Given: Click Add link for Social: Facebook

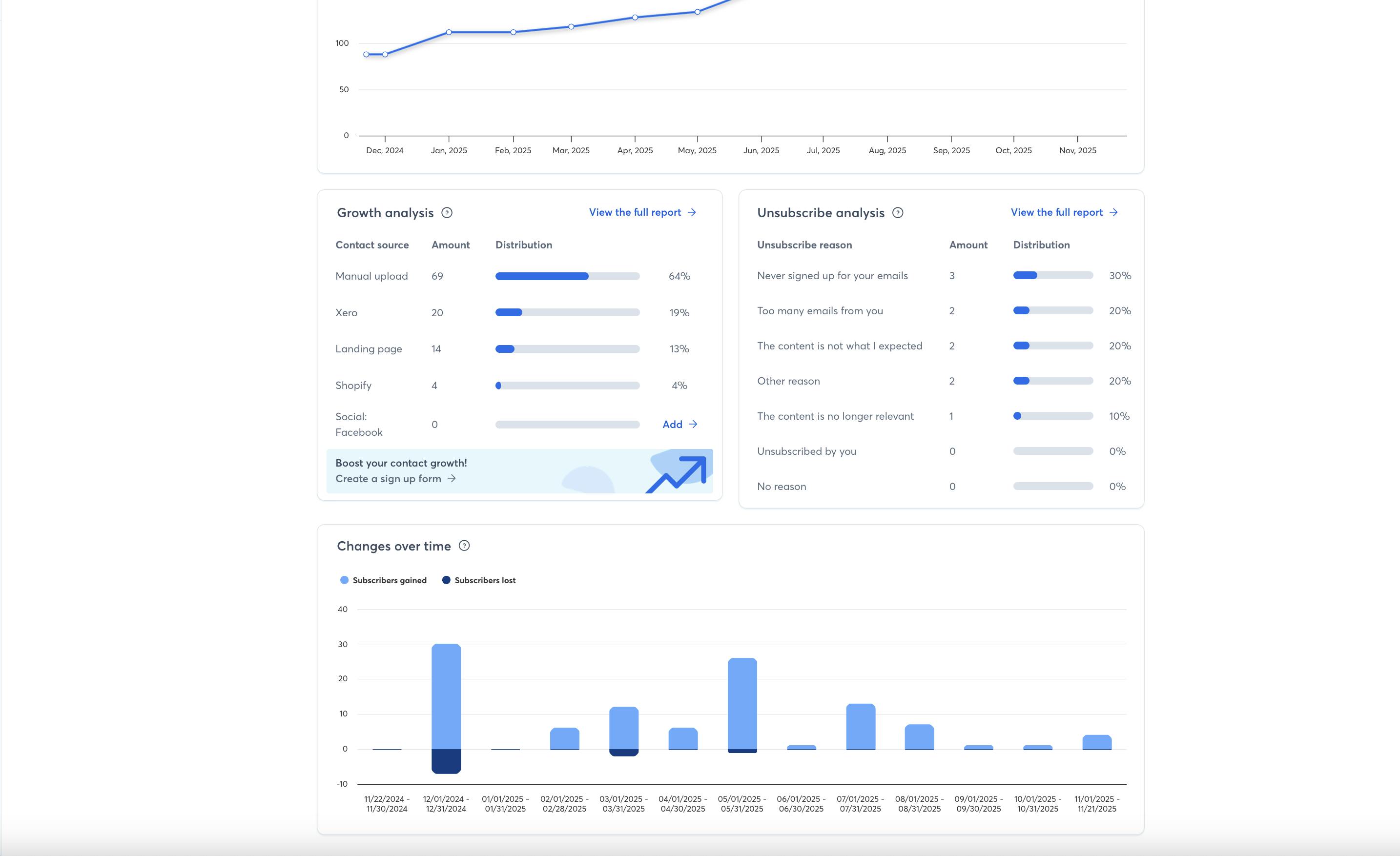Looking at the screenshot, I should pyautogui.click(x=672, y=424).
